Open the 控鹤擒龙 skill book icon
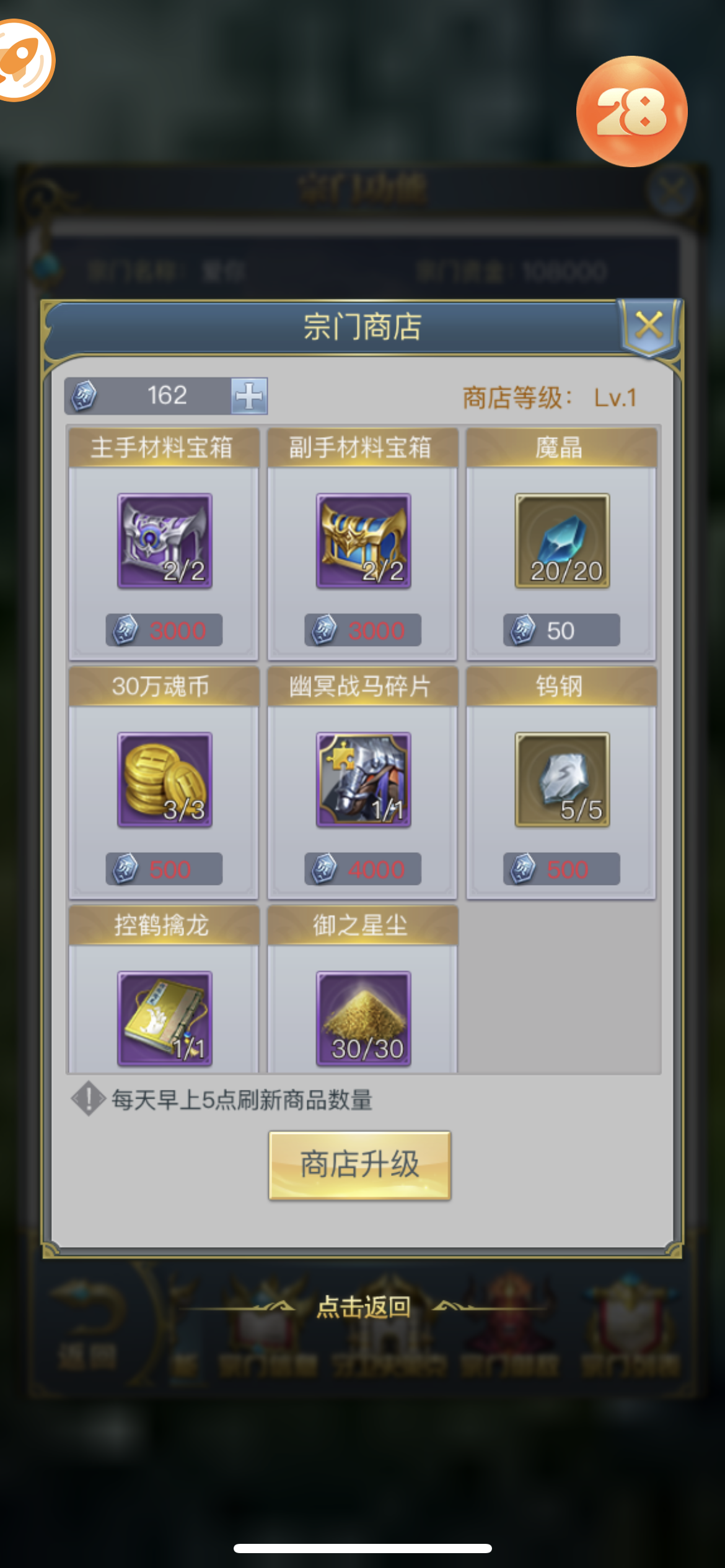 [x=165, y=1019]
